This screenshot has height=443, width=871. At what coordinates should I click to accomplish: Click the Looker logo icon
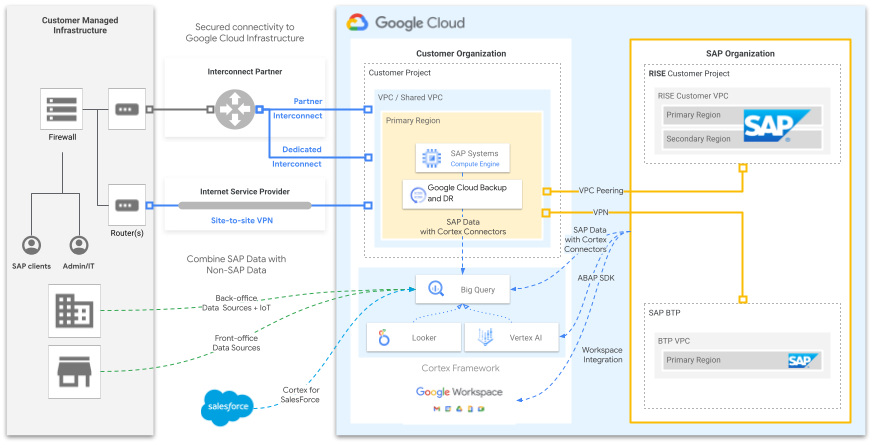(384, 339)
